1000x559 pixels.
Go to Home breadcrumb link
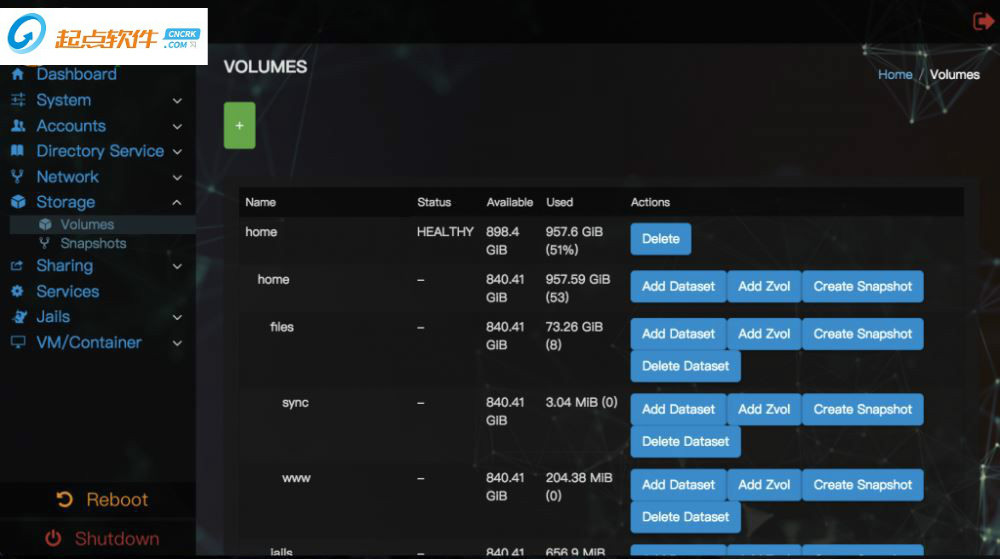click(894, 75)
